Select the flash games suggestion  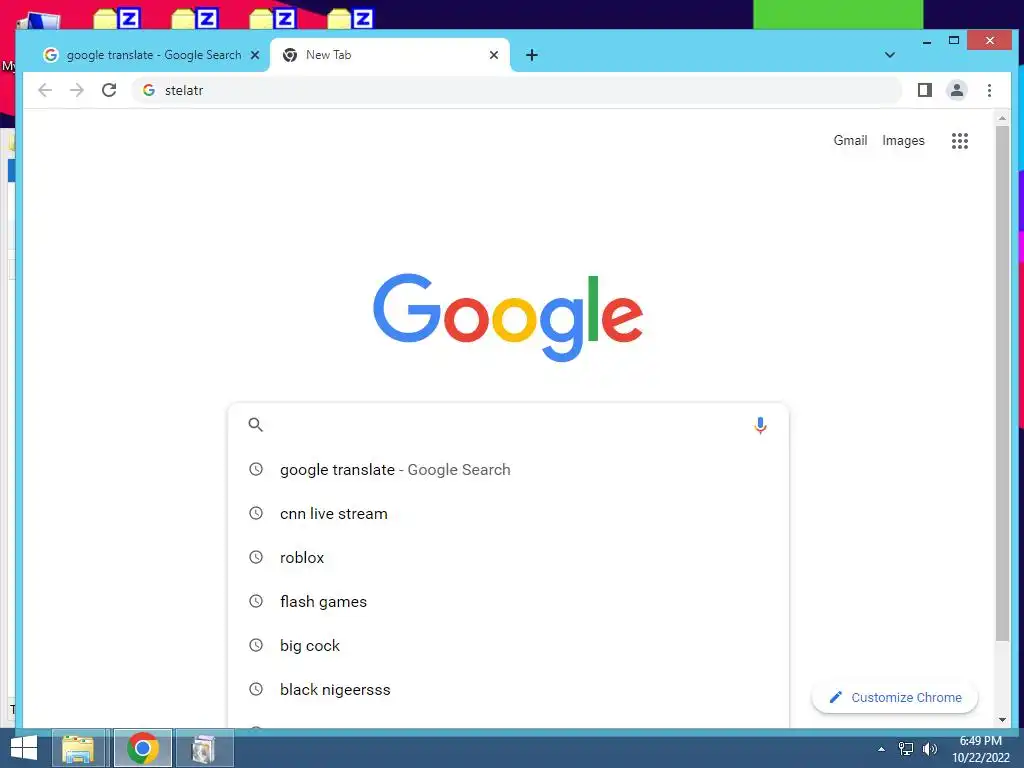point(508,601)
